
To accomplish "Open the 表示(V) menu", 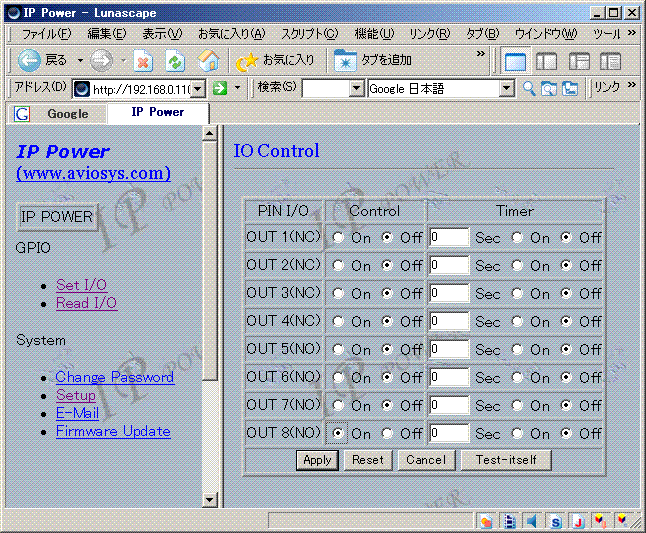I will click(162, 34).
